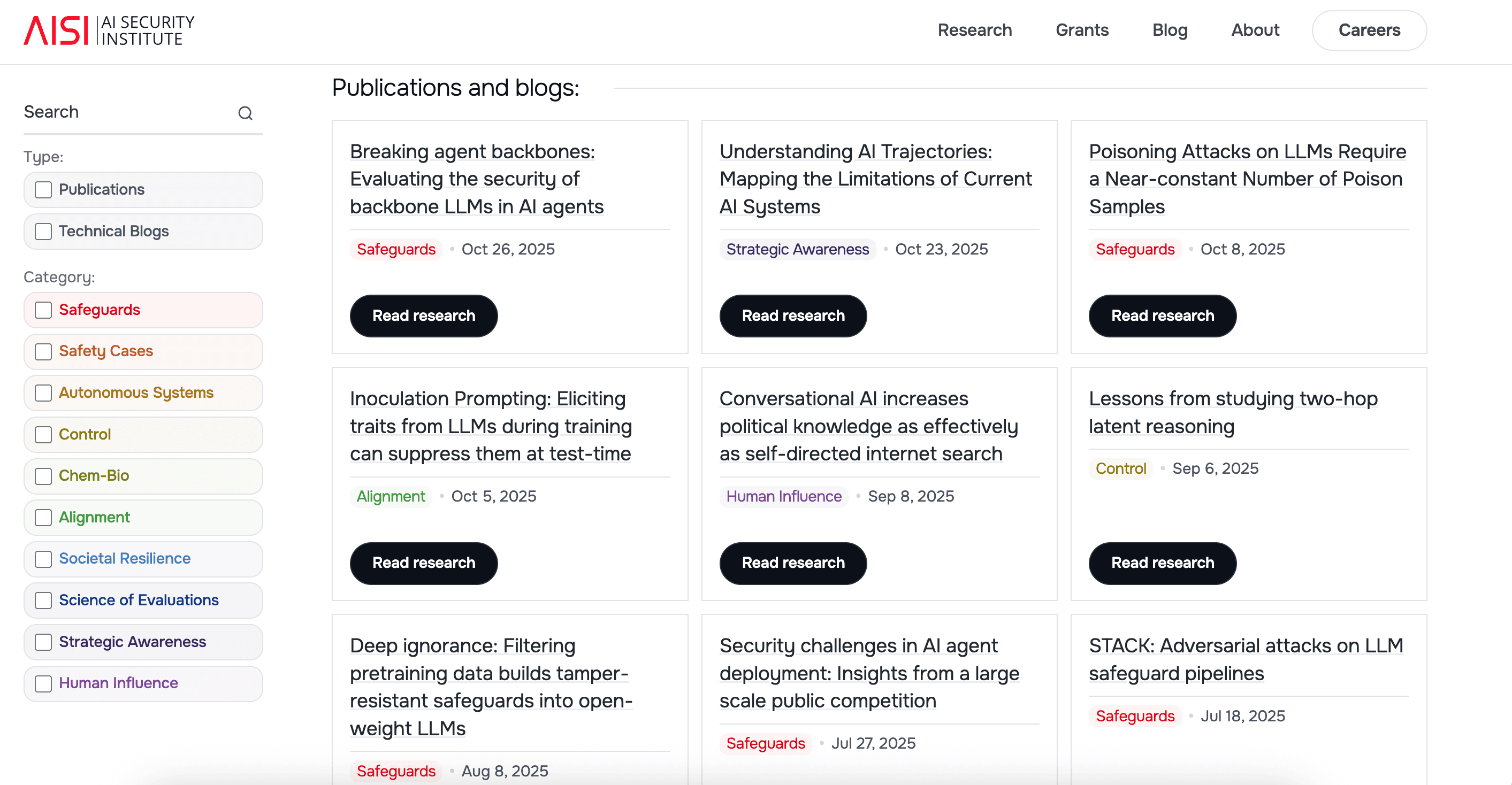Viewport: 1512px width, 785px height.
Task: Check the Safeguards category checkbox
Action: pyautogui.click(x=43, y=310)
